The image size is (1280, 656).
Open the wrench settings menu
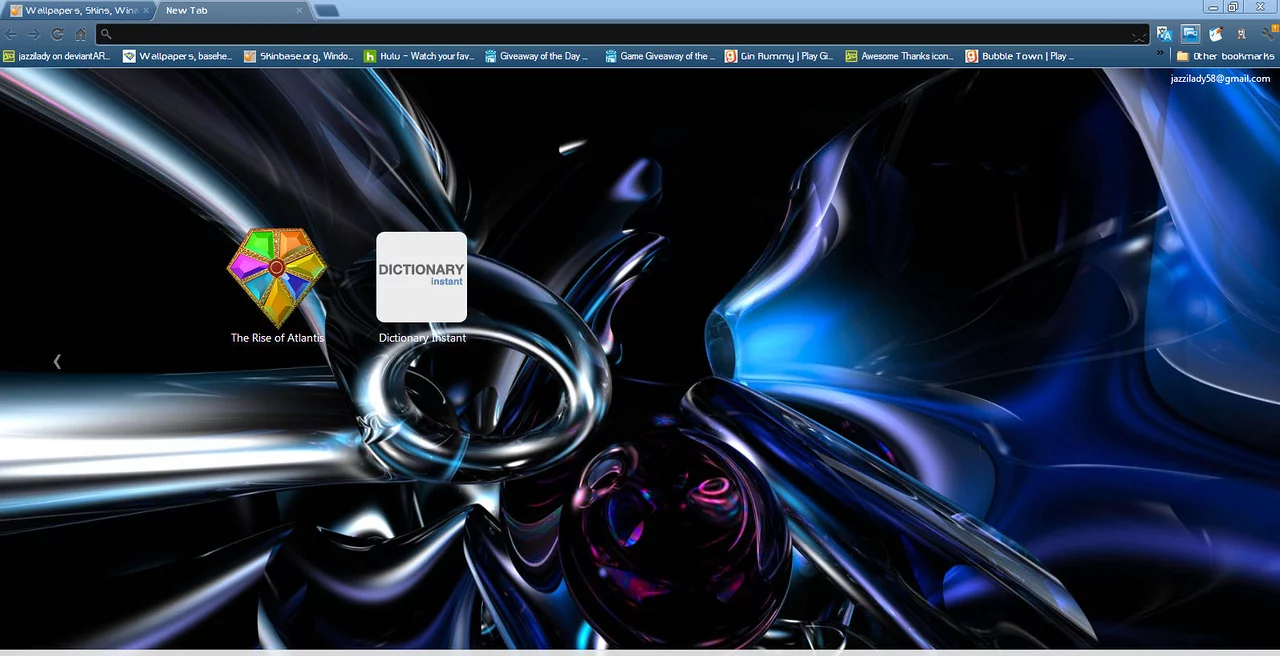[1268, 34]
